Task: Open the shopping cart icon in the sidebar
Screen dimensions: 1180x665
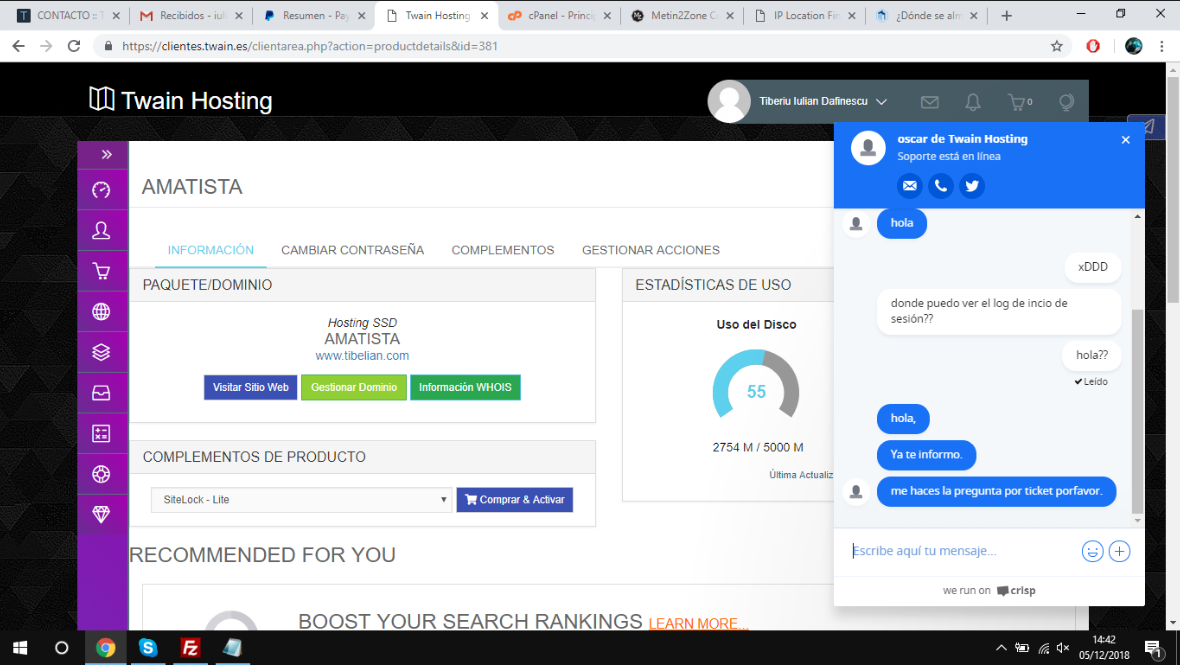Action: [x=101, y=271]
